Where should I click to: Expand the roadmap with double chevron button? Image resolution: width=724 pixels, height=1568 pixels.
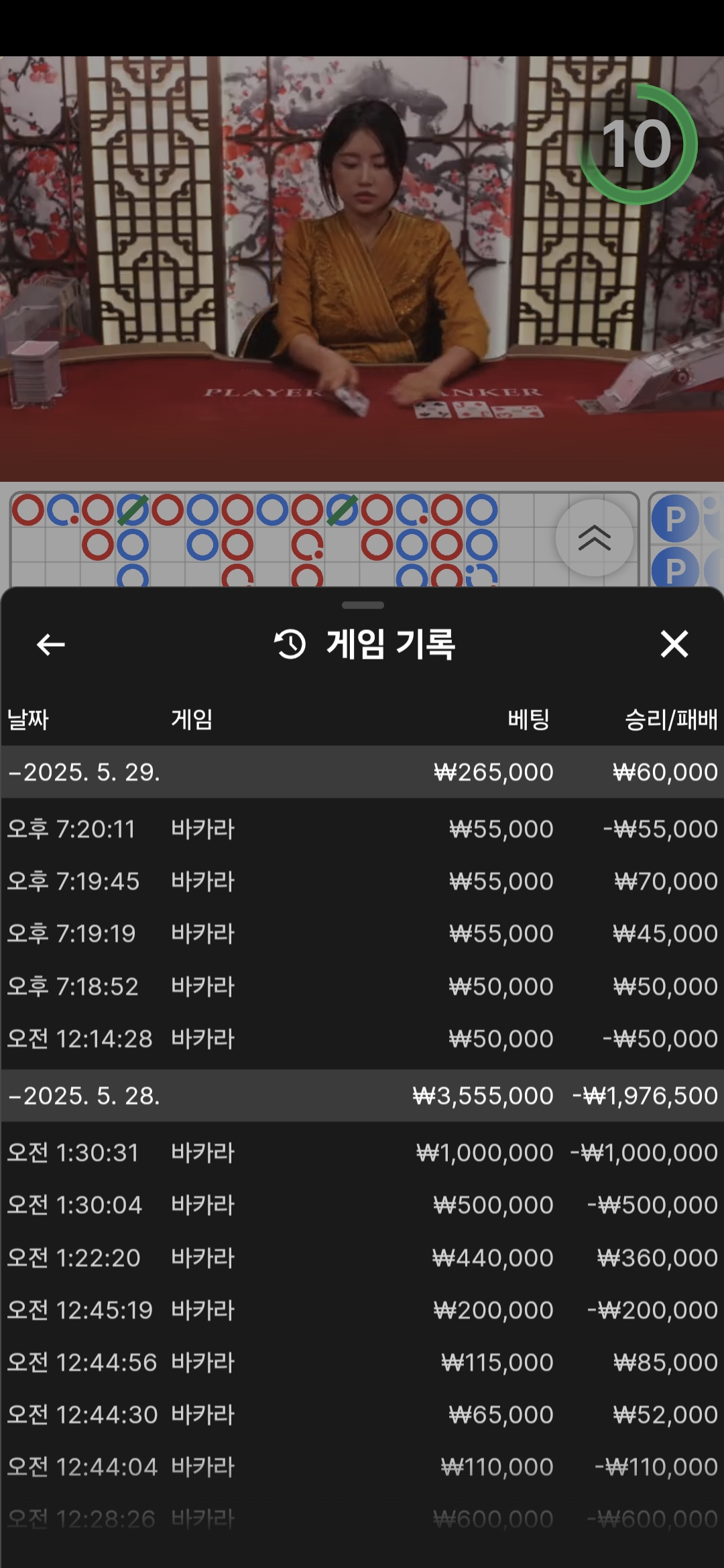[595, 537]
